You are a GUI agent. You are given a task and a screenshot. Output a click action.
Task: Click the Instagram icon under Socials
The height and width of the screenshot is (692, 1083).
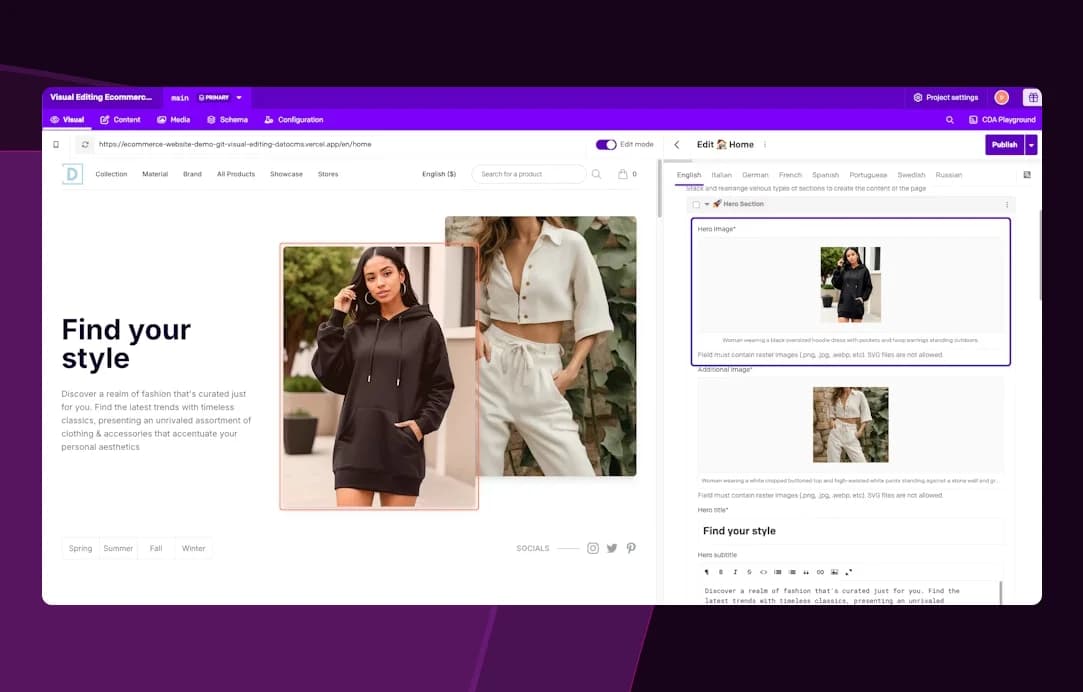point(593,548)
